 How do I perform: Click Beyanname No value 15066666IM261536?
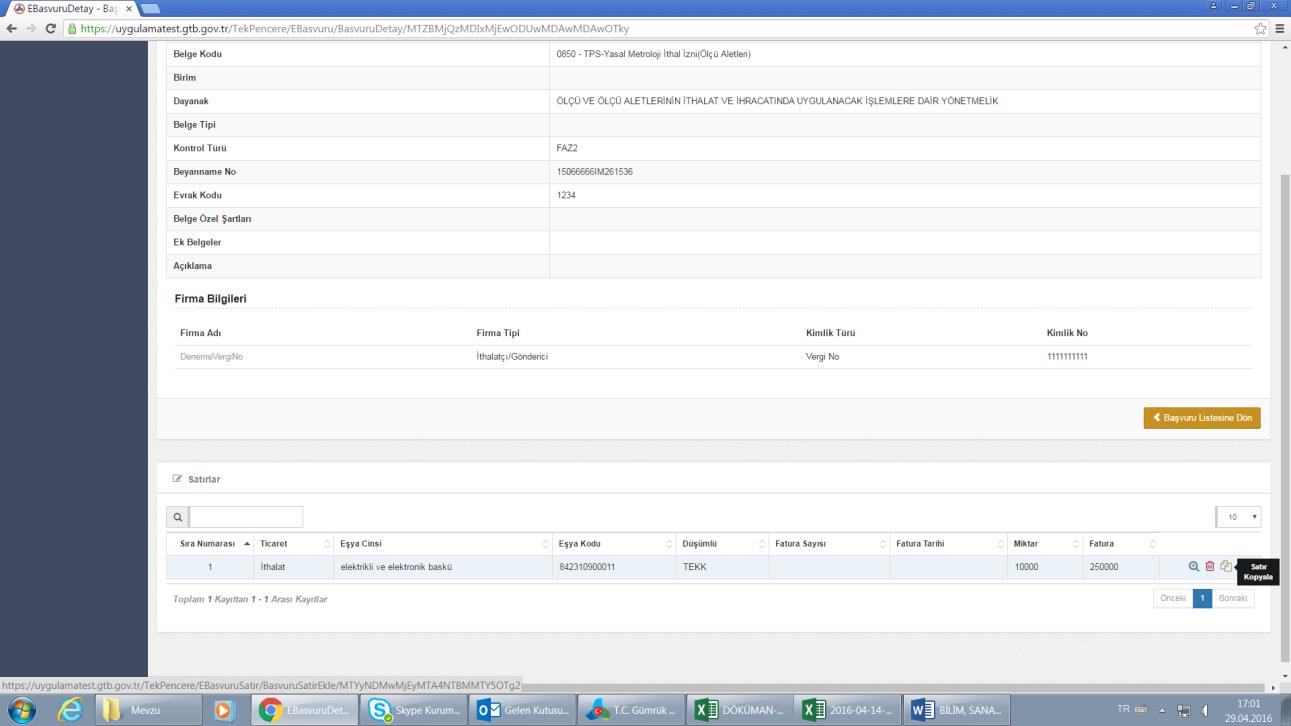594,172
